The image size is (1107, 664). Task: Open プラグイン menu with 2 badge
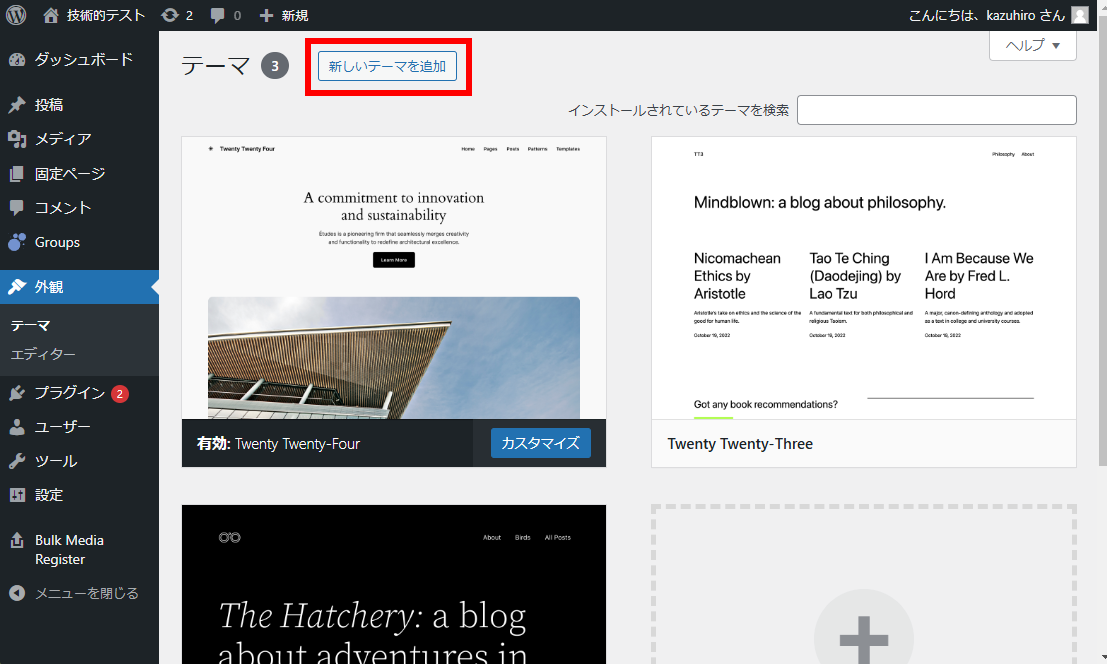tap(70, 393)
